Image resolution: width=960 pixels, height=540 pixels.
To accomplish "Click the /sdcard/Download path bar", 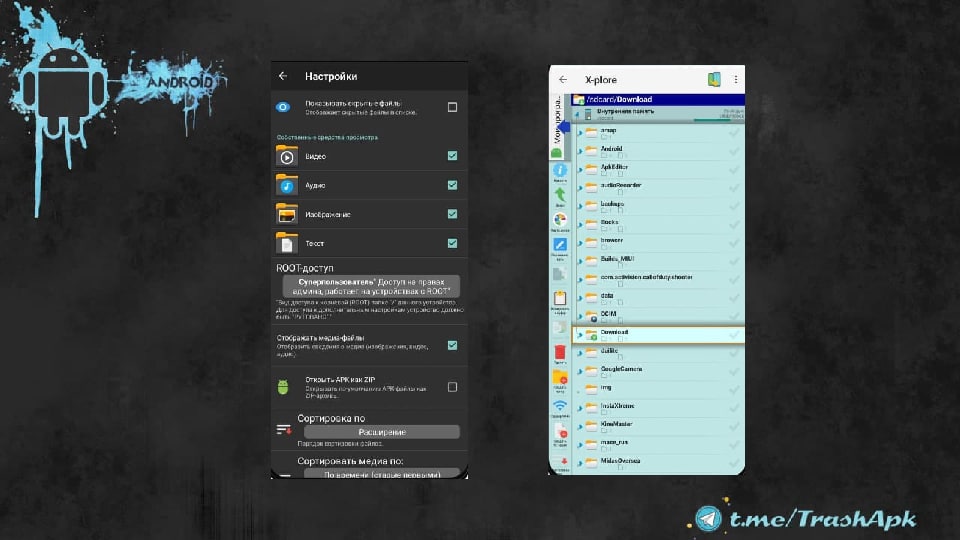I will (658, 99).
